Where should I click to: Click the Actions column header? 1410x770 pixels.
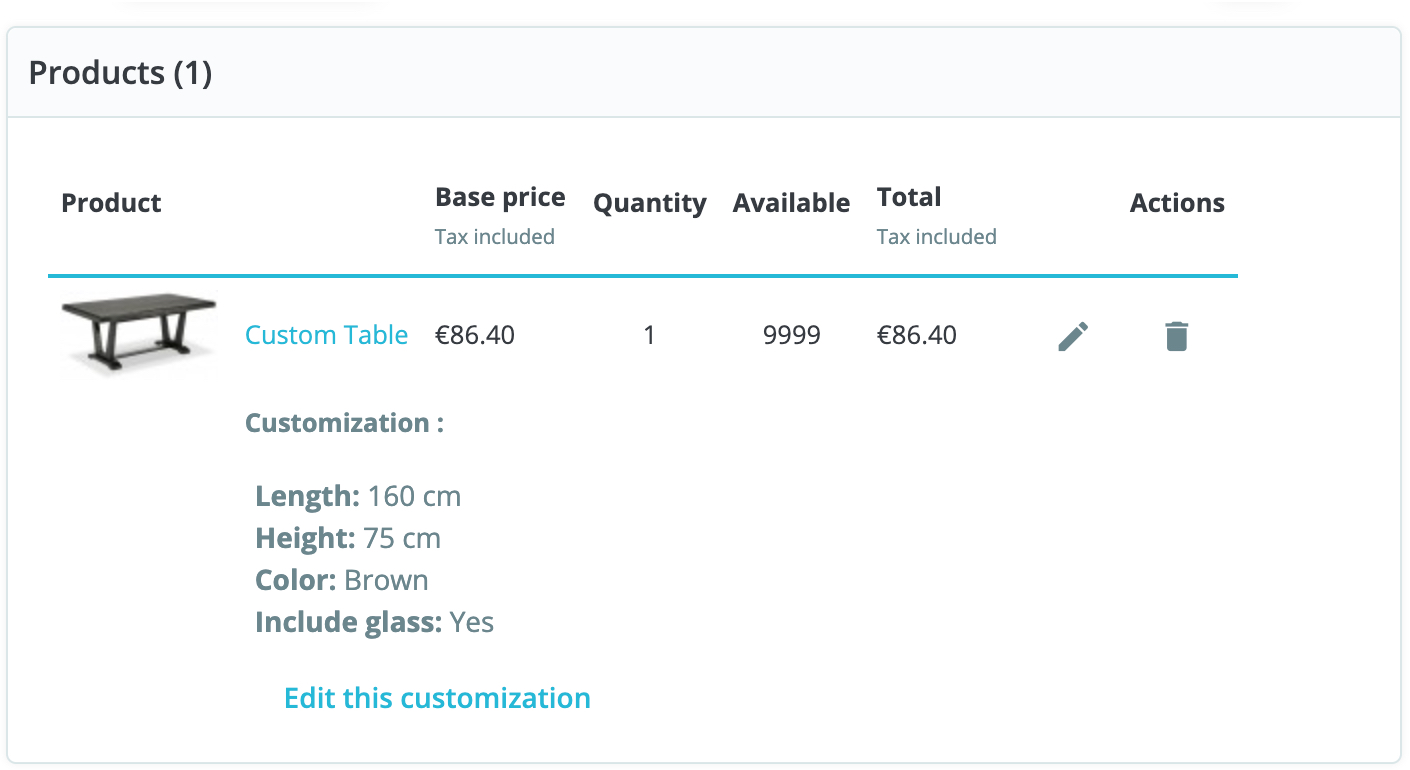pyautogui.click(x=1177, y=203)
